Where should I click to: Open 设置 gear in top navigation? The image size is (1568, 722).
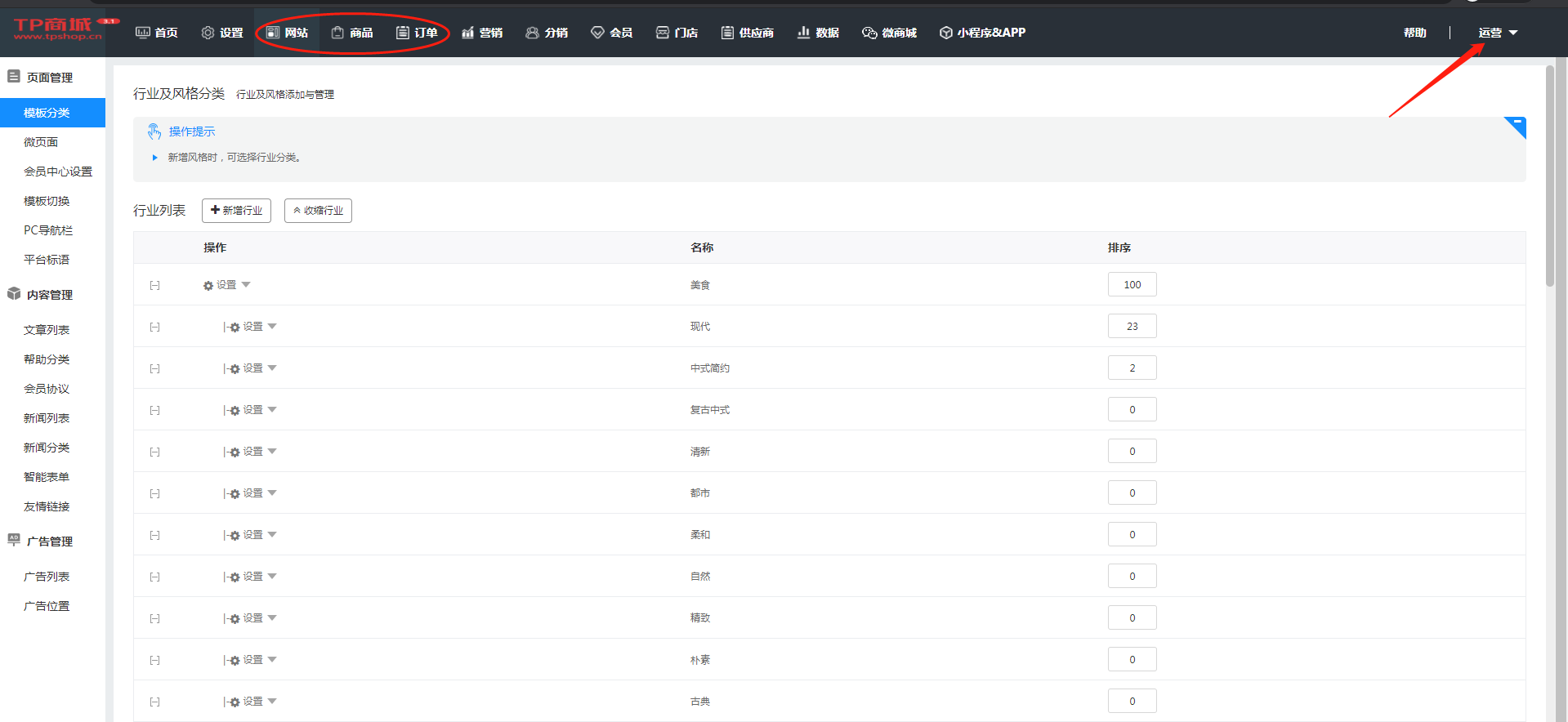tap(208, 33)
